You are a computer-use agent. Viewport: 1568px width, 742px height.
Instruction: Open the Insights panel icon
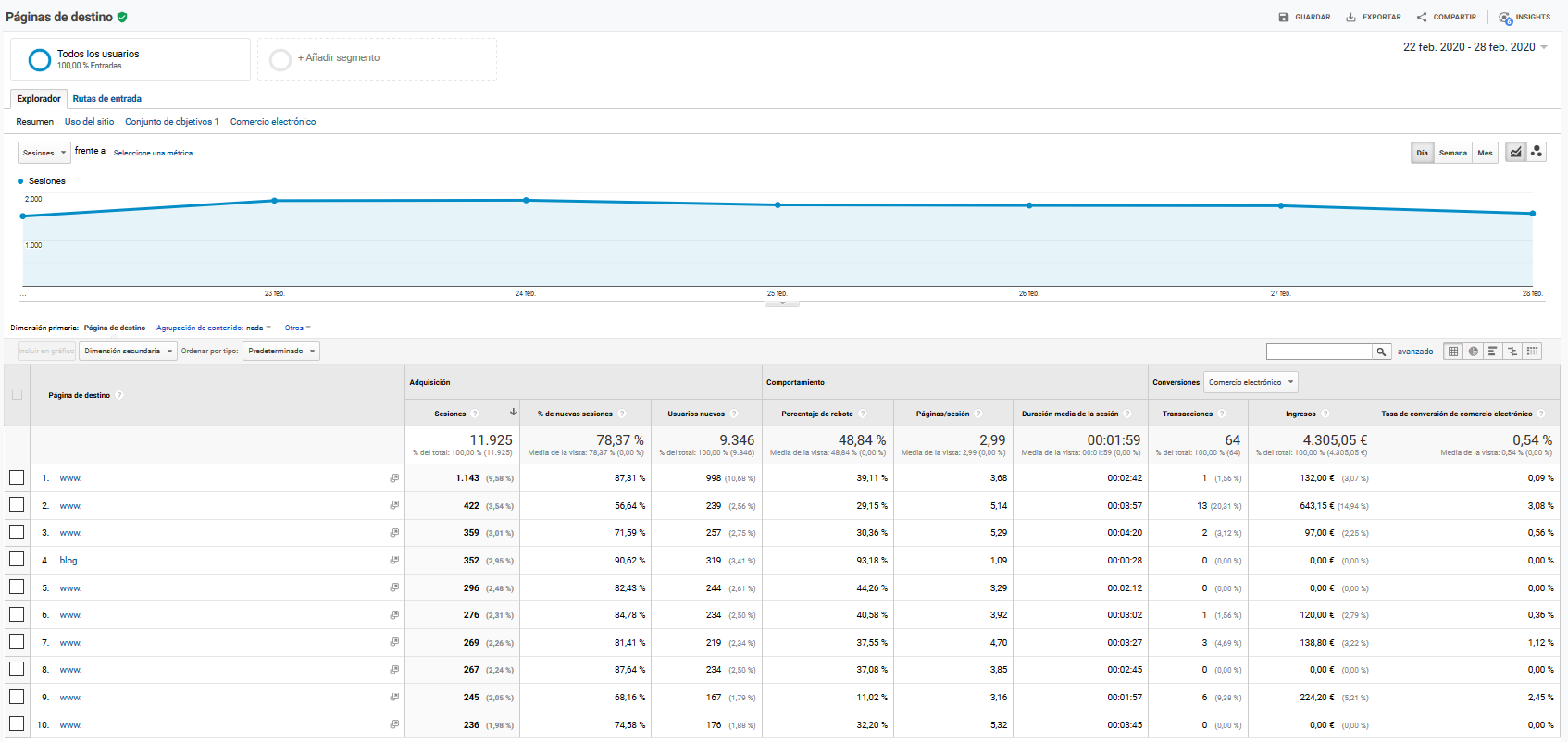tap(1505, 18)
